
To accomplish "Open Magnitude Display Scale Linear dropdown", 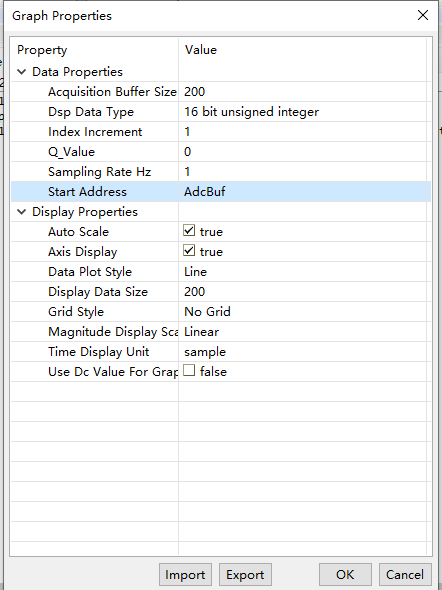I will 305,331.
